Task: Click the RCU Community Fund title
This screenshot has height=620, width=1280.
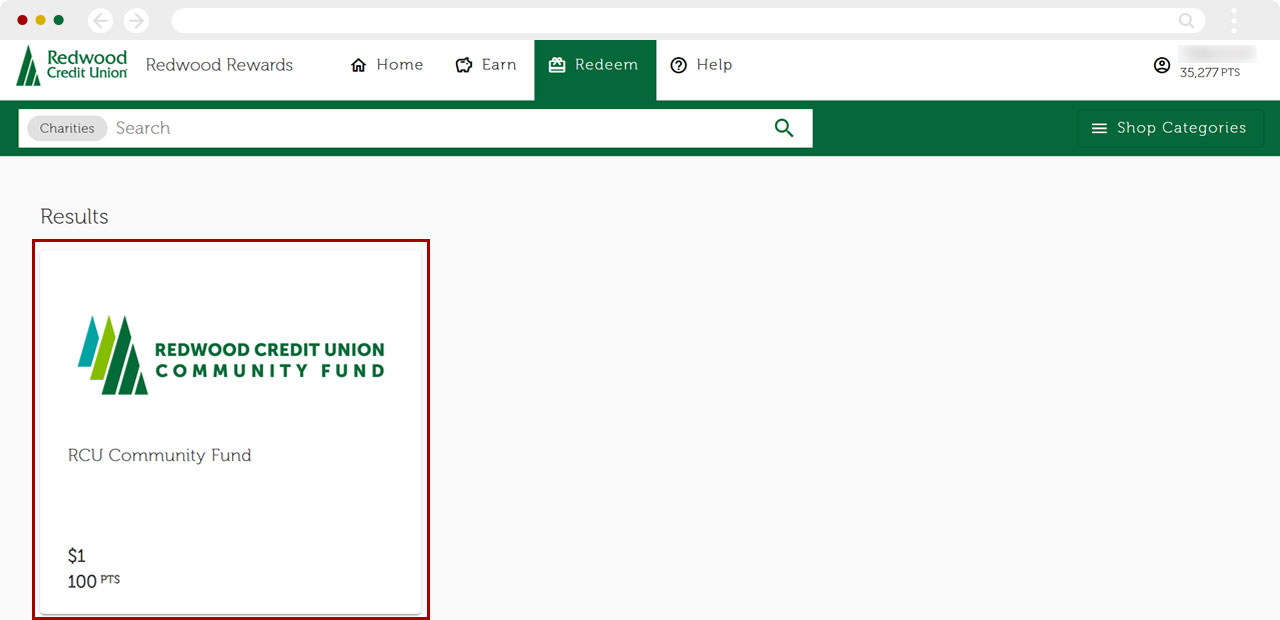Action: click(160, 455)
